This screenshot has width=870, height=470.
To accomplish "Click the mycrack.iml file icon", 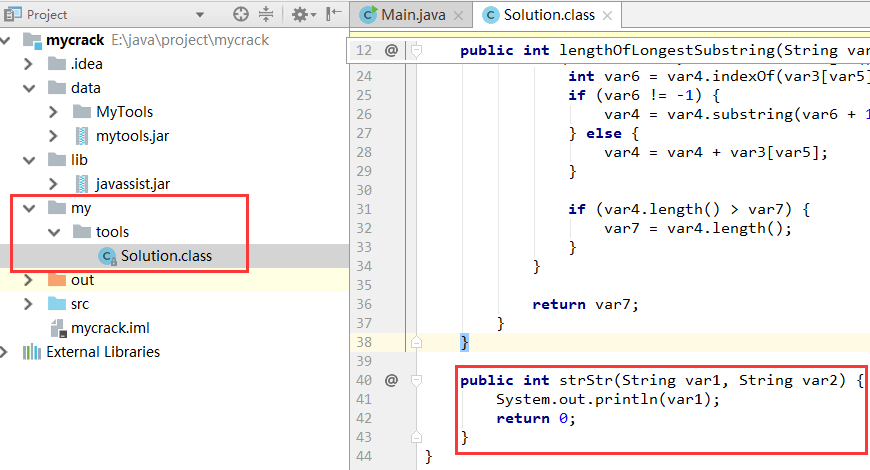I will pyautogui.click(x=58, y=328).
